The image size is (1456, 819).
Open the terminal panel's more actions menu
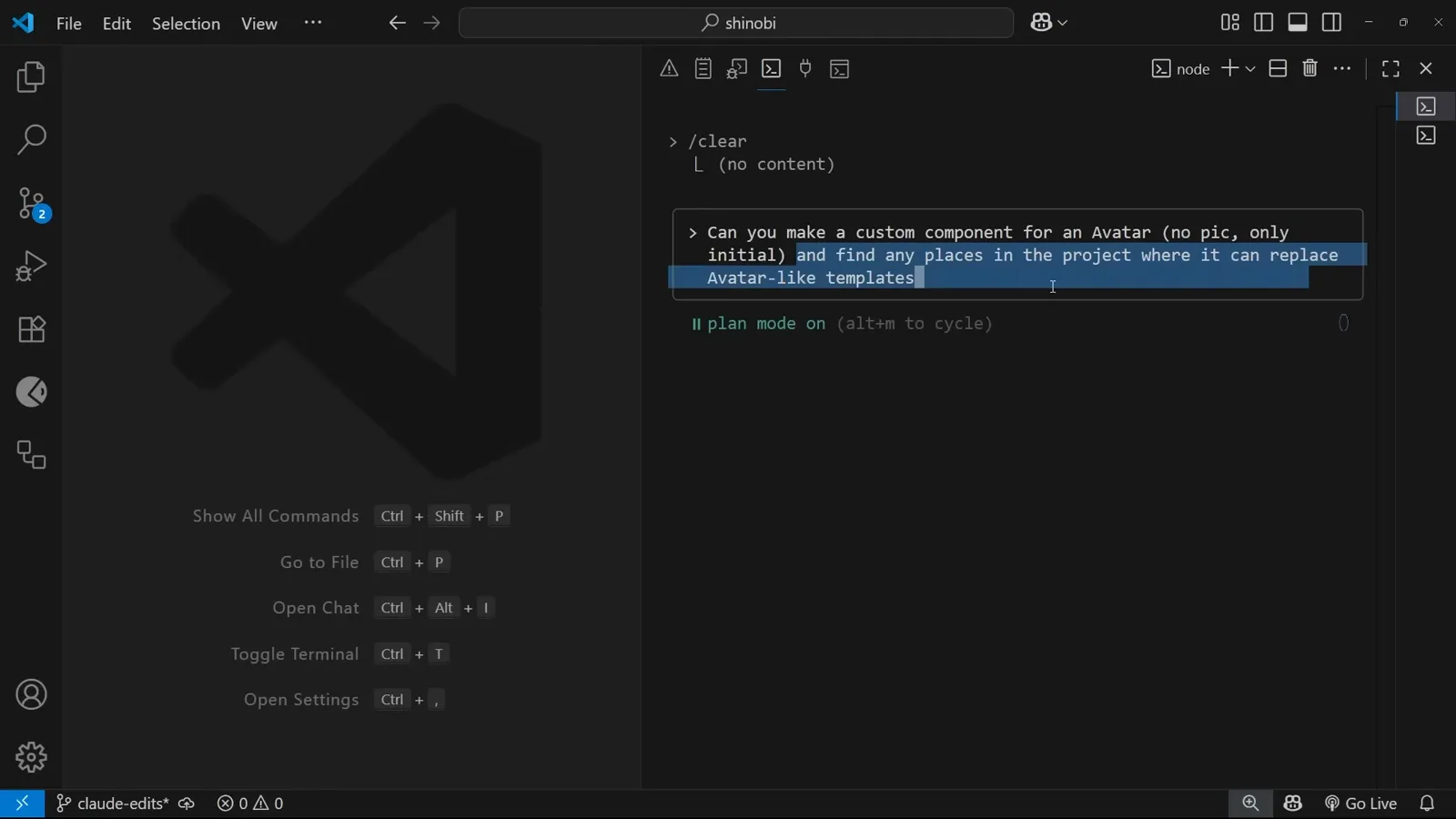(x=1343, y=69)
